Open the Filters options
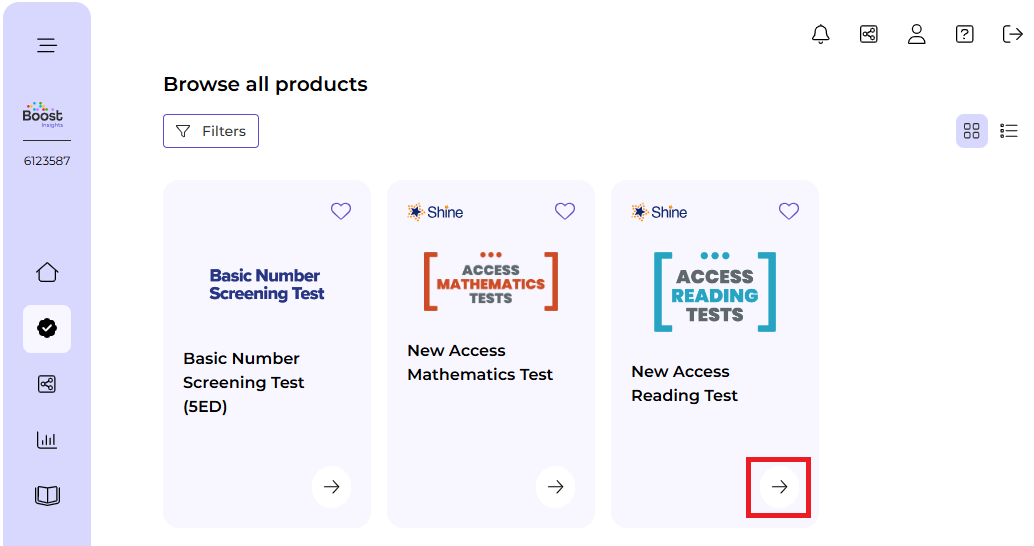This screenshot has height=546, width=1034. pos(211,131)
